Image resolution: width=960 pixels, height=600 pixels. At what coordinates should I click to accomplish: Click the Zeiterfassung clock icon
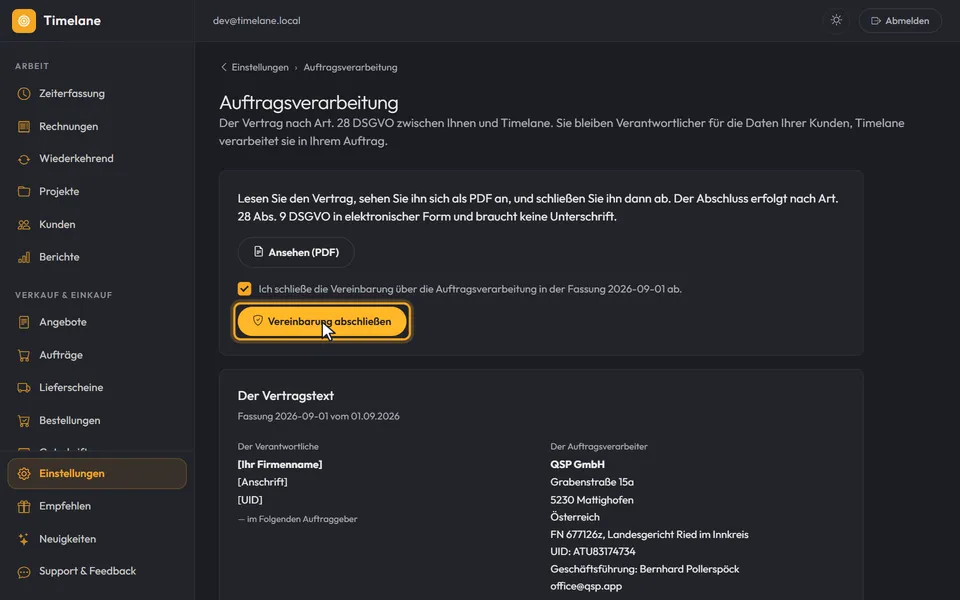pos(24,94)
